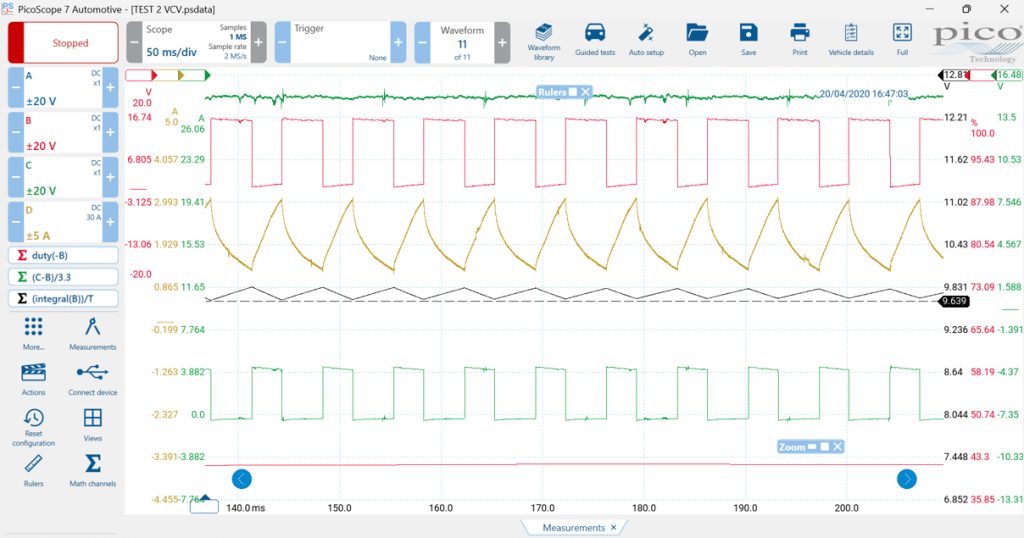This screenshot has height=538, width=1024.
Task: Go to previous waveform with left blue arrow
Action: pyautogui.click(x=242, y=479)
